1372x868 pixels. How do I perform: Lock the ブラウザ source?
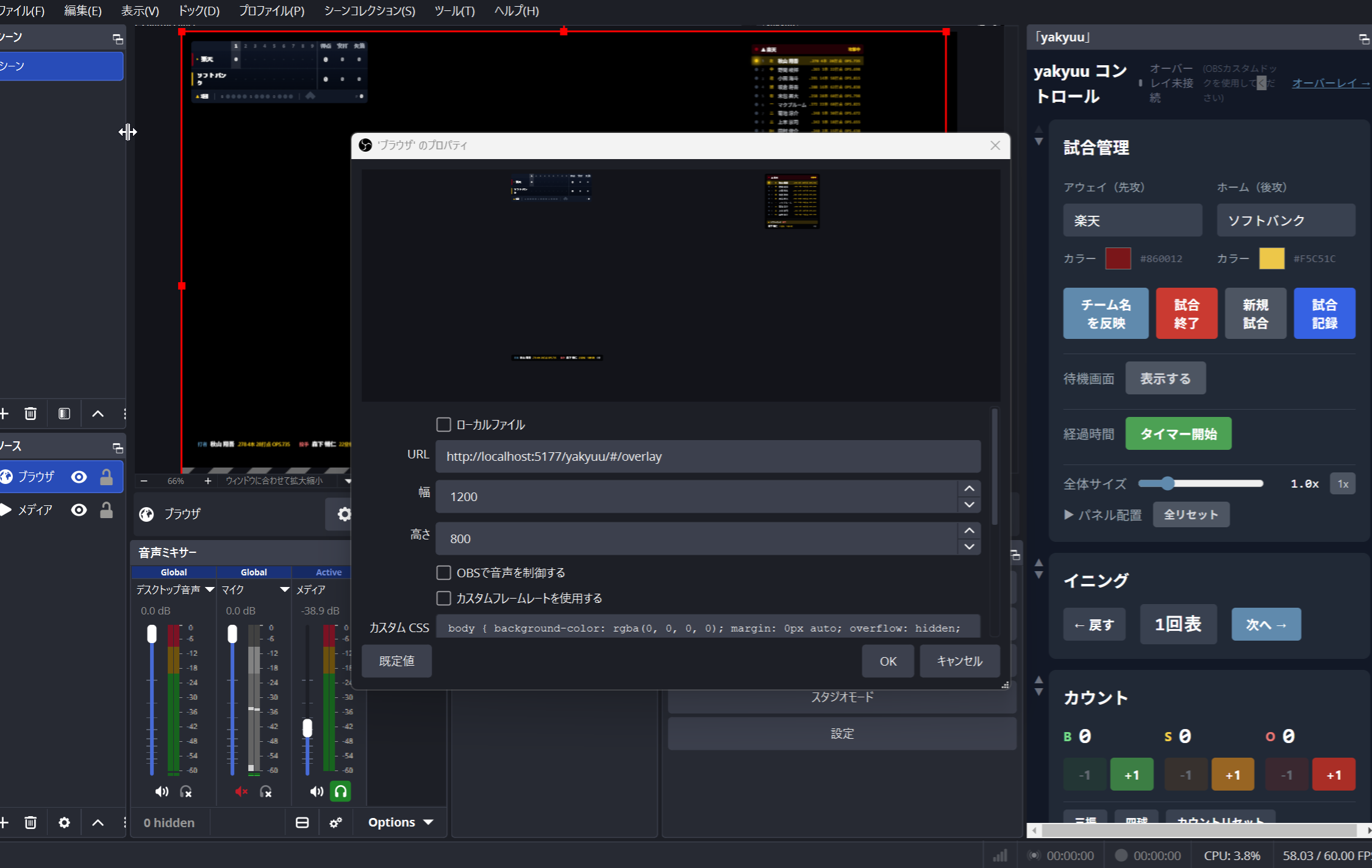tap(106, 477)
